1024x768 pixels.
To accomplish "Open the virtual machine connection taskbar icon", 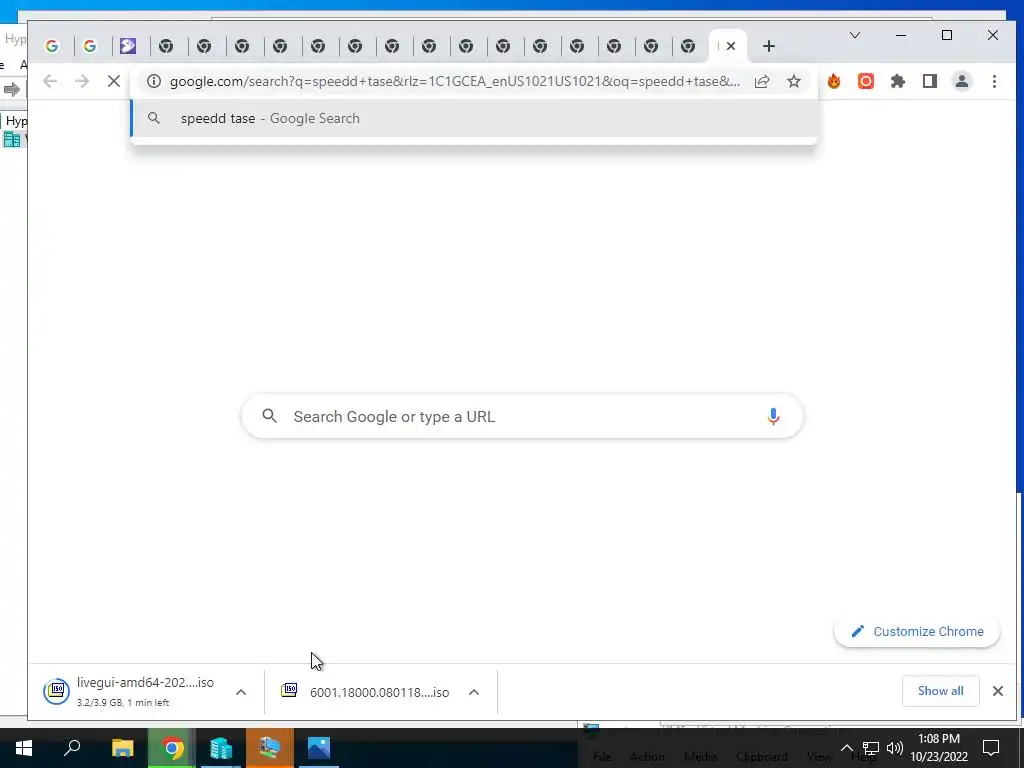I will tap(270, 748).
